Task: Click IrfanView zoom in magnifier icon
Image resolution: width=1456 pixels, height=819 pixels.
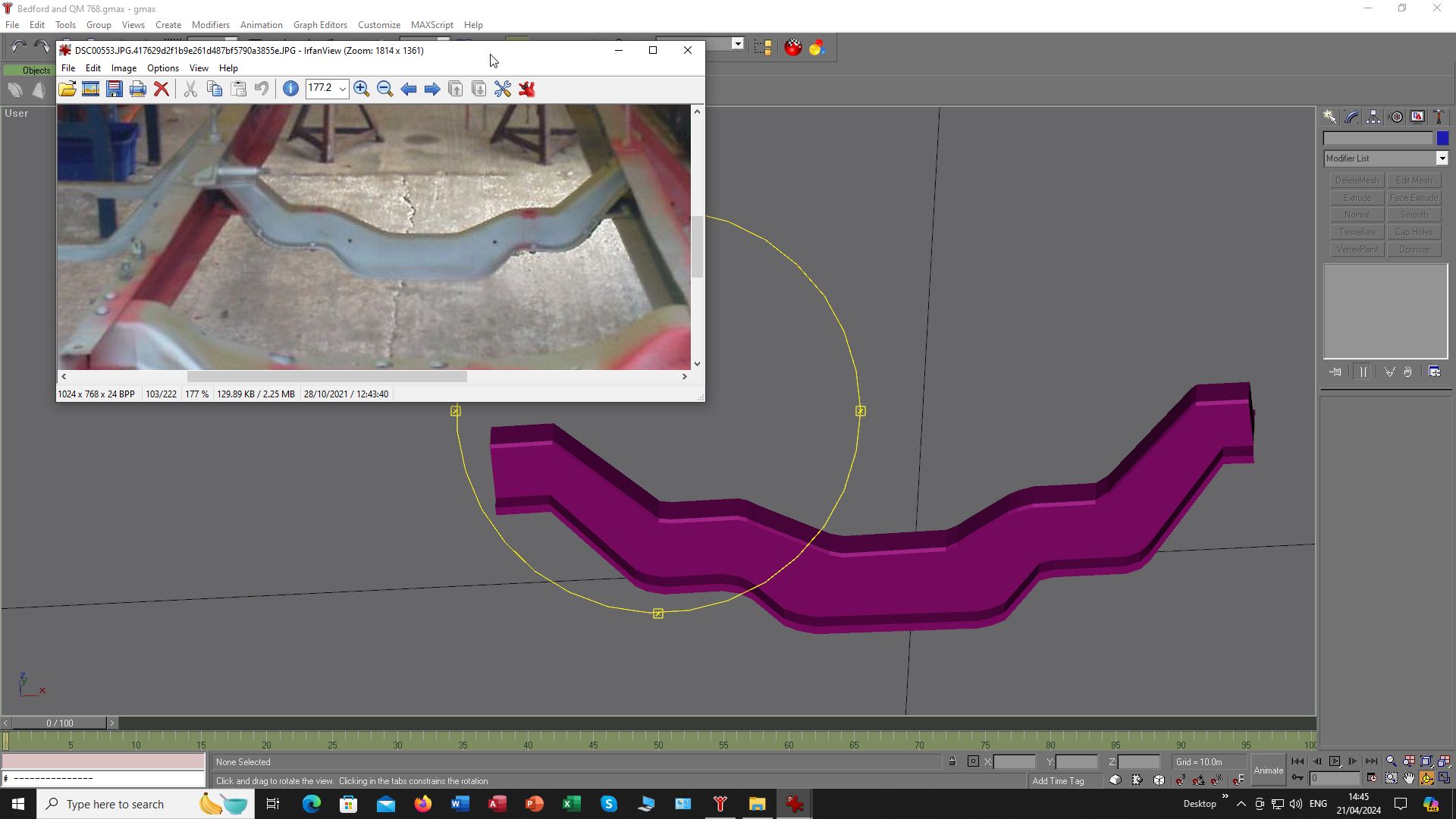Action: click(362, 89)
